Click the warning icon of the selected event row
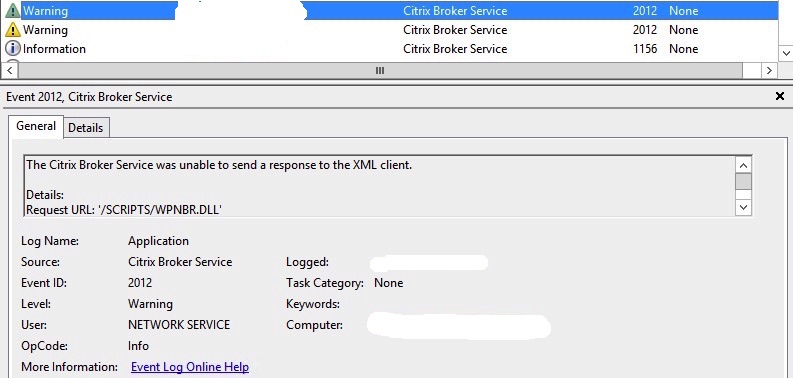The height and width of the screenshot is (378, 793). 13,10
